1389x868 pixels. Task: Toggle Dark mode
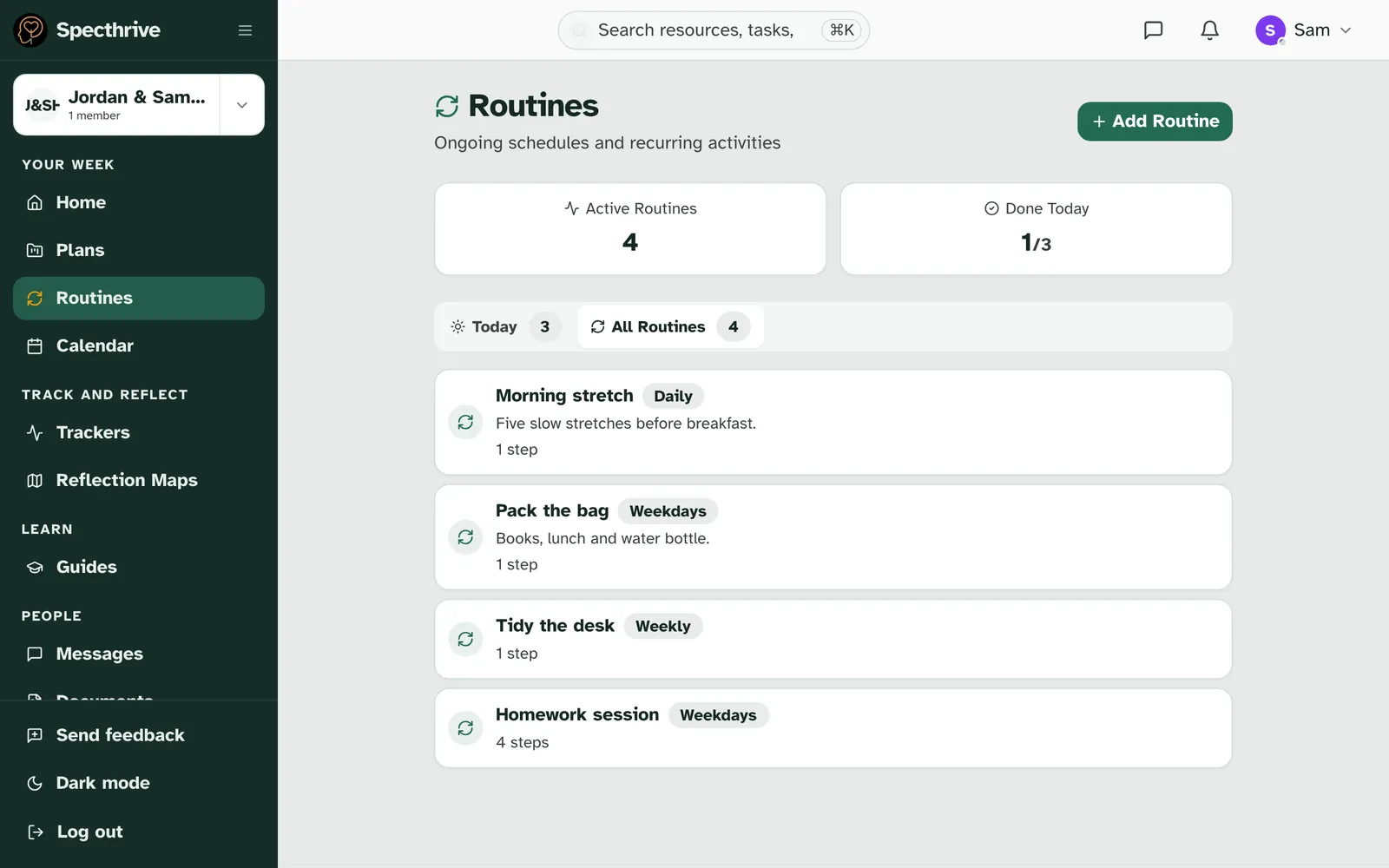click(x=139, y=783)
